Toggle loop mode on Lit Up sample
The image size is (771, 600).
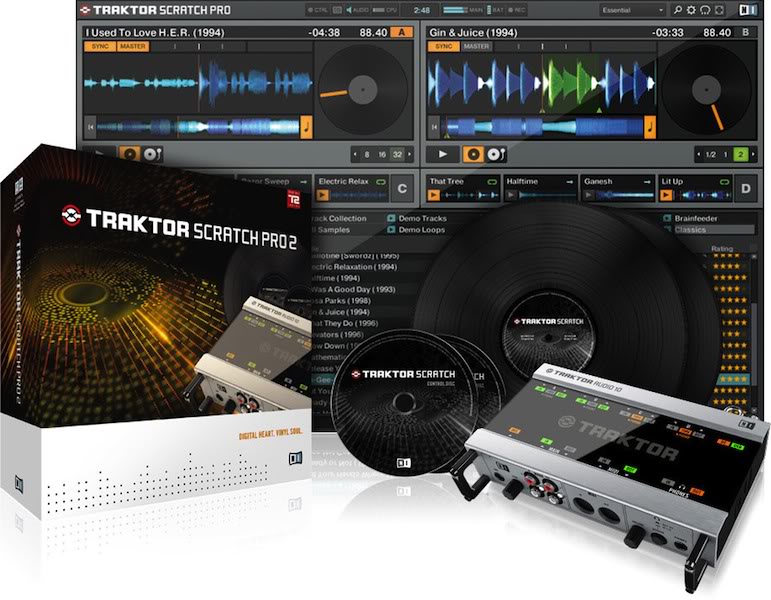(724, 182)
